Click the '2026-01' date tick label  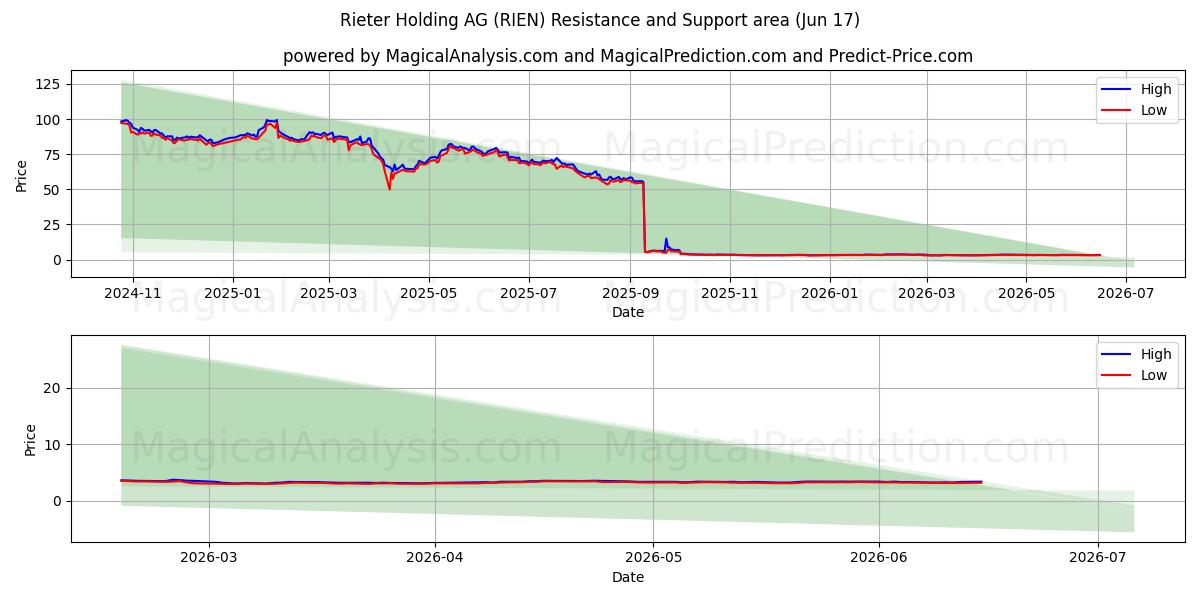pyautogui.click(x=830, y=293)
